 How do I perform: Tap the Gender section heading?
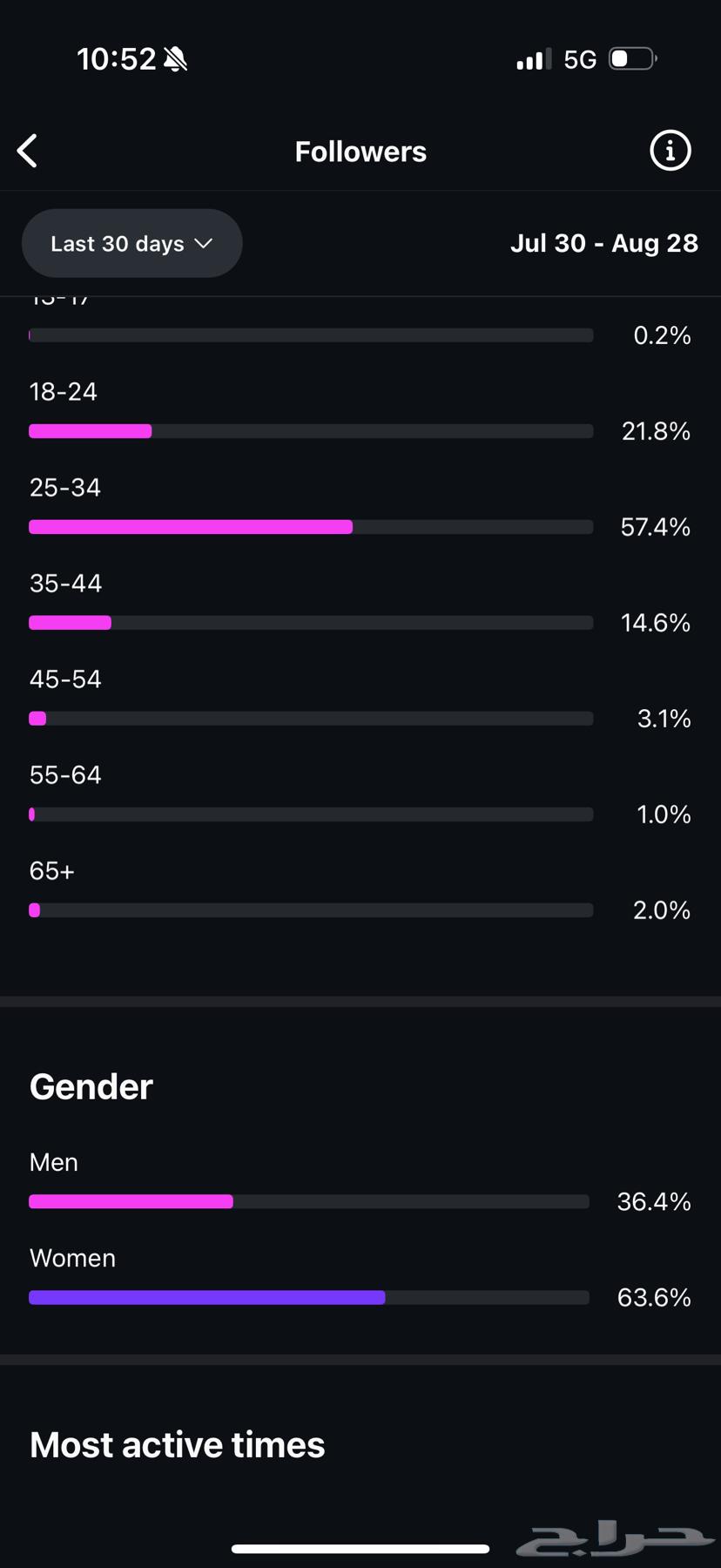click(91, 1087)
